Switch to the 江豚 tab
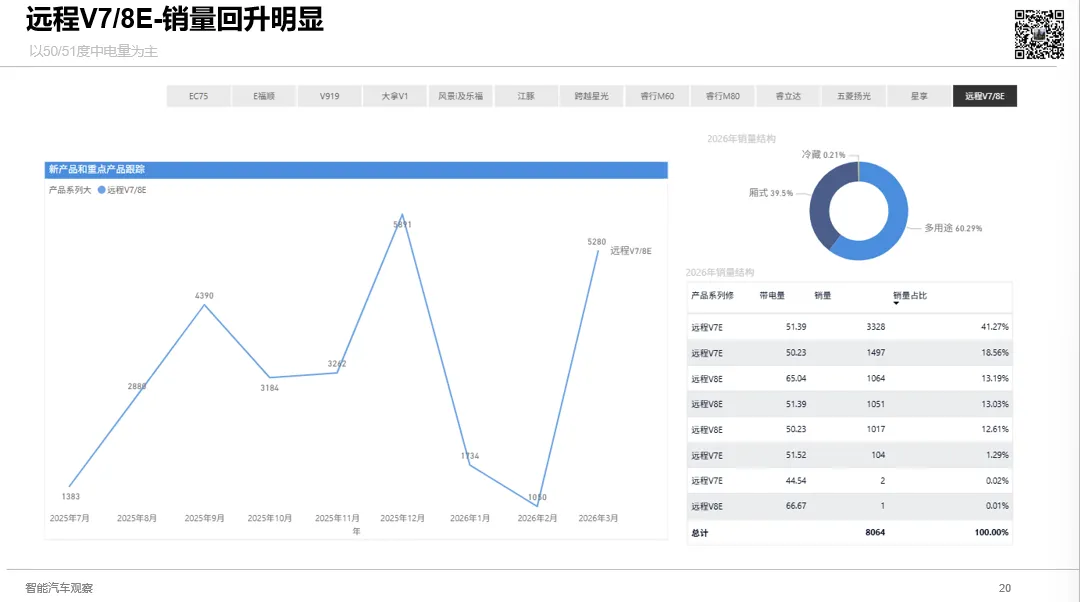1080x602 pixels. tap(527, 95)
